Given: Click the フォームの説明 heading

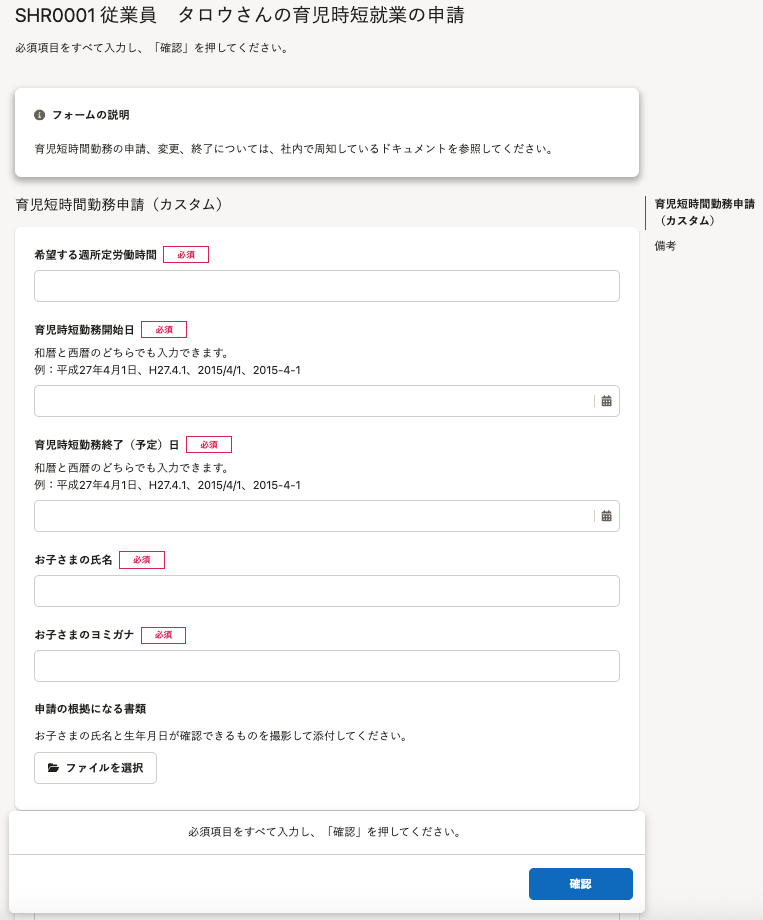Looking at the screenshot, I should click(90, 115).
